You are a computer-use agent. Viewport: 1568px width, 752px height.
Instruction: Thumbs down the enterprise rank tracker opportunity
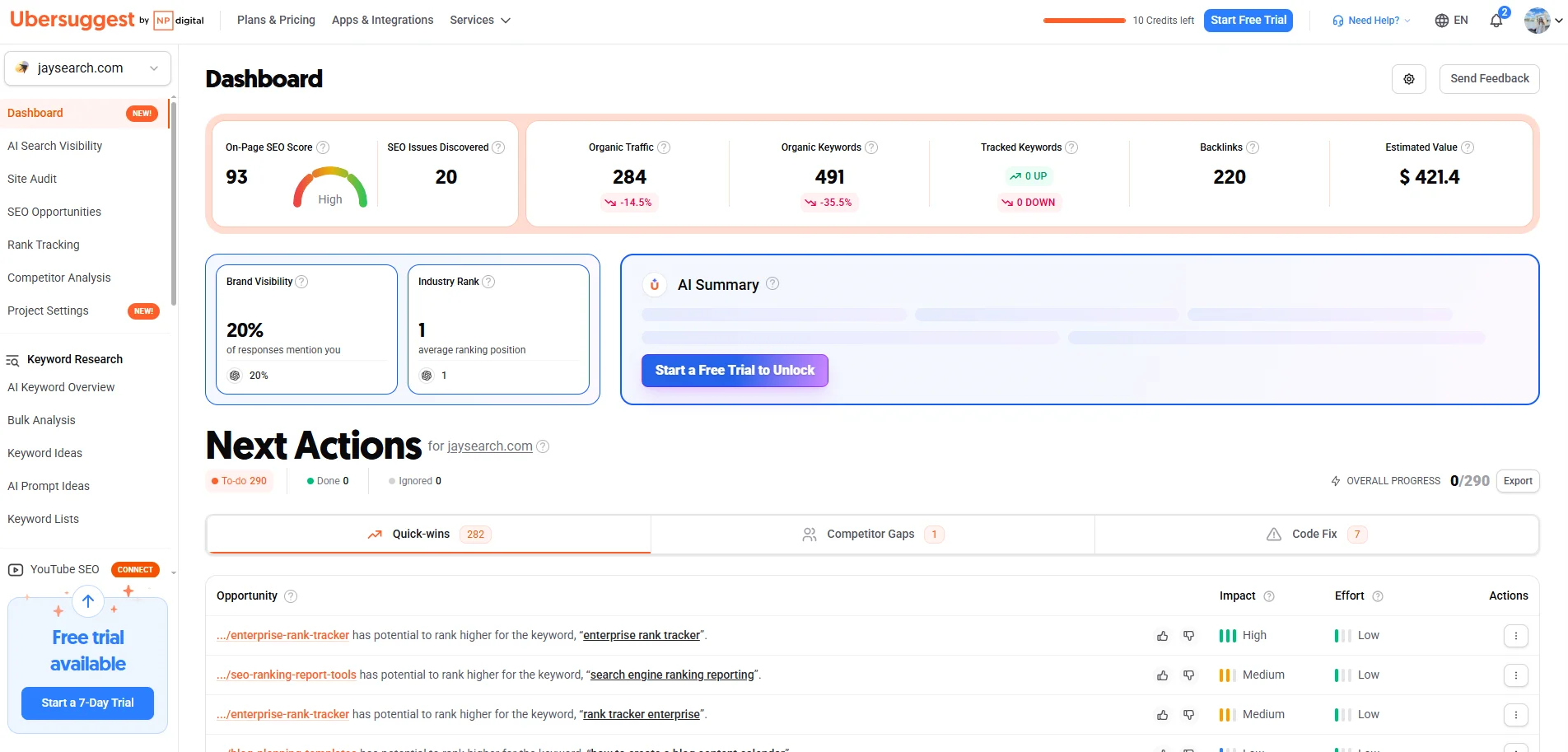click(x=1189, y=636)
